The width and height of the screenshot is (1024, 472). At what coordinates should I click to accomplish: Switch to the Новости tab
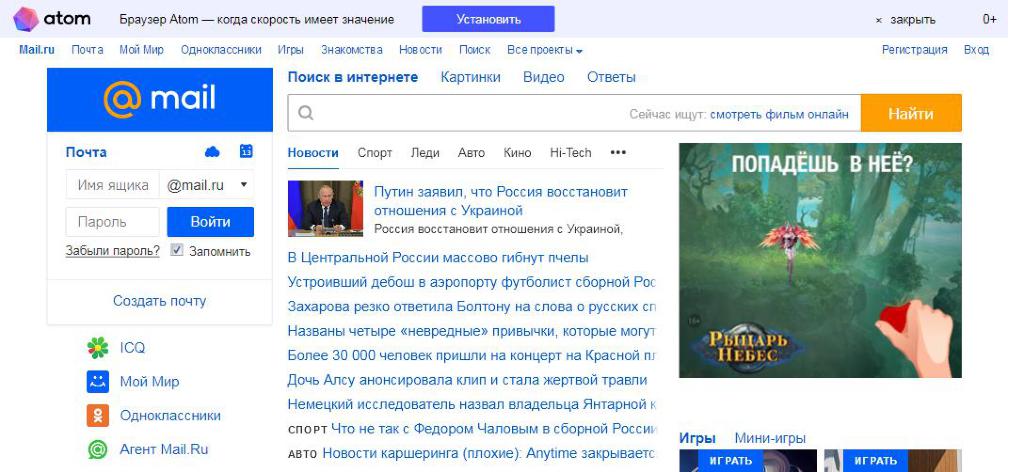[x=313, y=153]
